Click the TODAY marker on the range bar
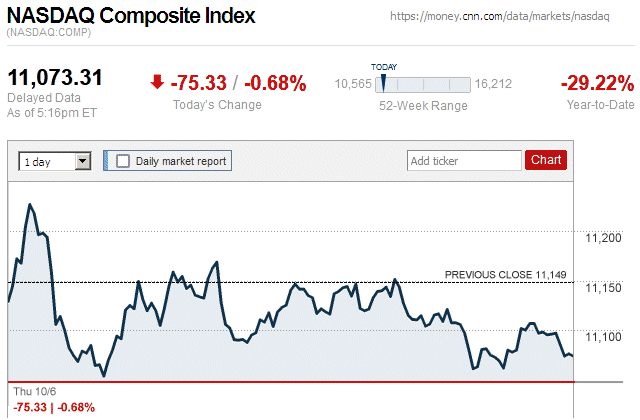This screenshot has height=420, width=640. tap(383, 83)
